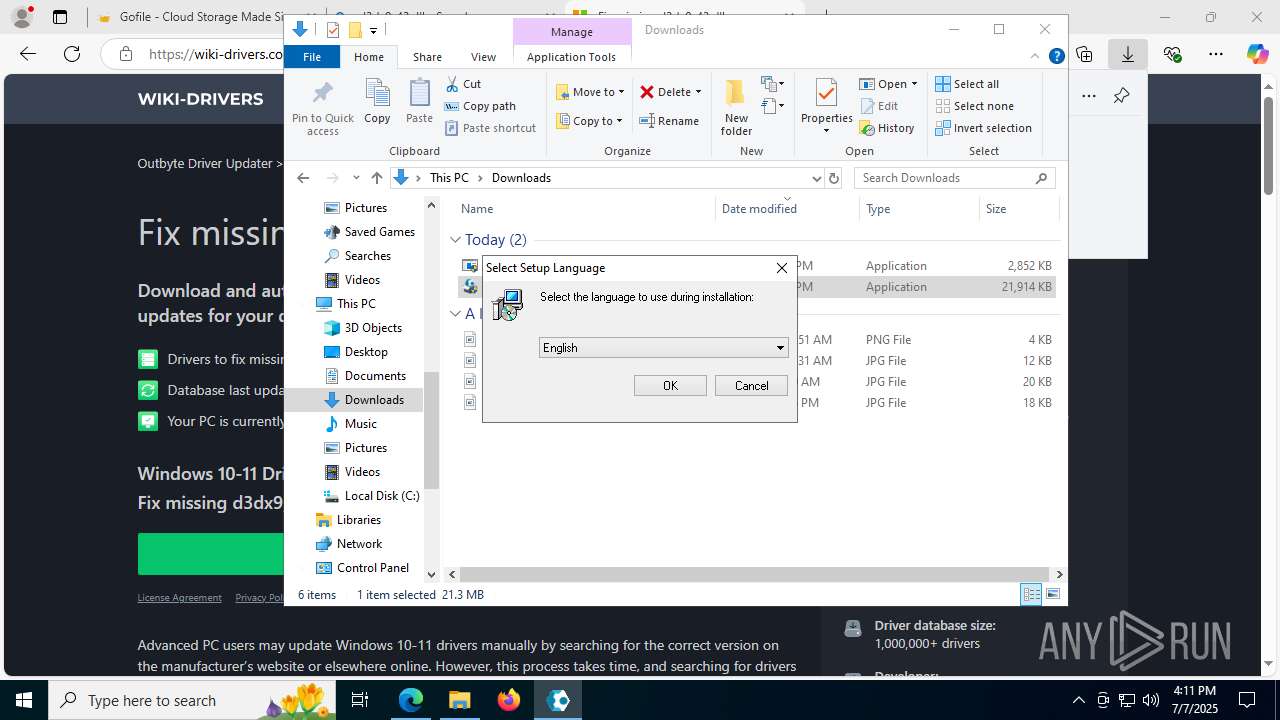This screenshot has width=1280, height=720.
Task: Open Copilot icon in Edge
Action: pyautogui.click(x=1257, y=54)
